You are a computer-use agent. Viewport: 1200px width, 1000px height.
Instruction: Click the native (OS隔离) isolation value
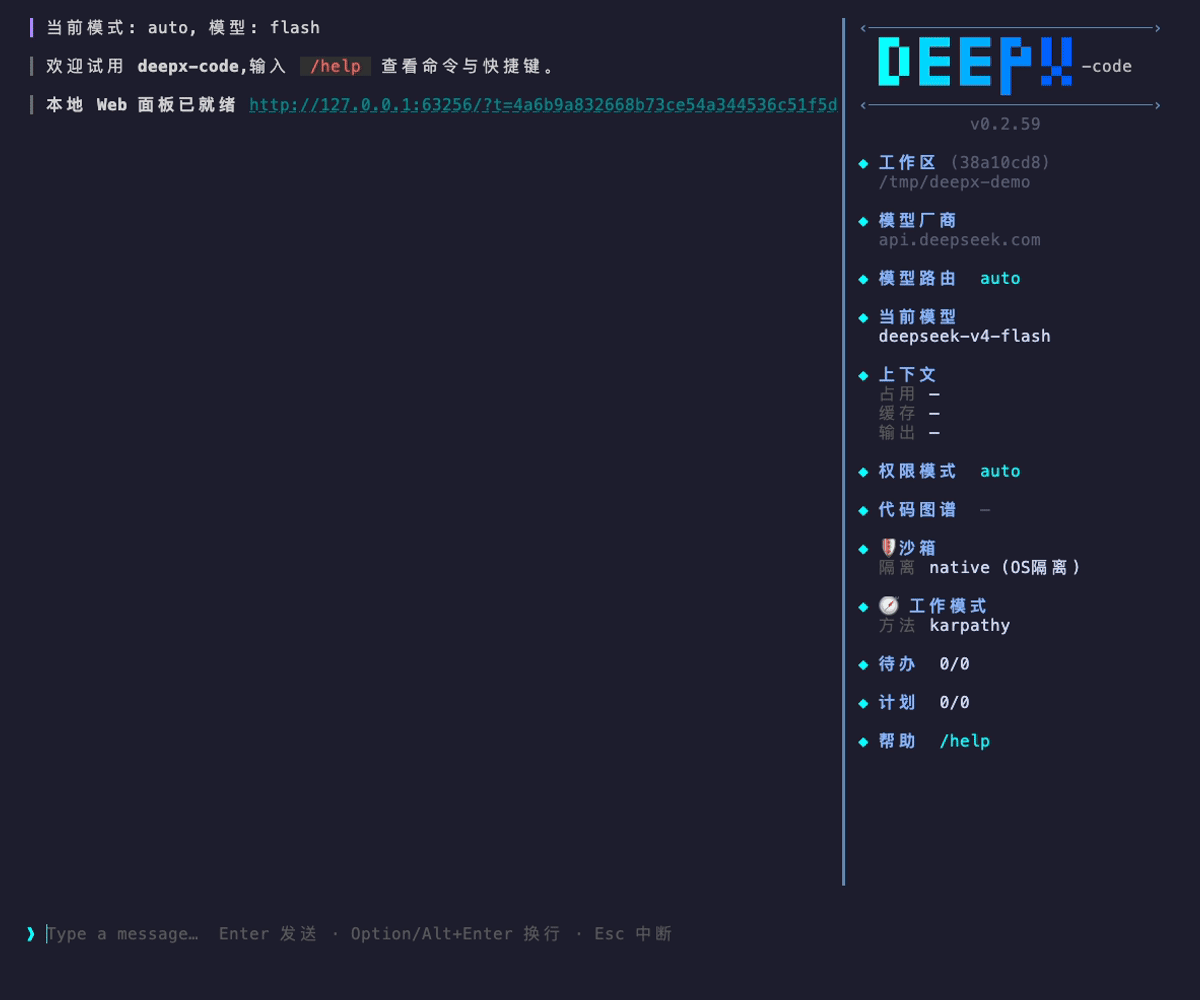tap(1005, 567)
